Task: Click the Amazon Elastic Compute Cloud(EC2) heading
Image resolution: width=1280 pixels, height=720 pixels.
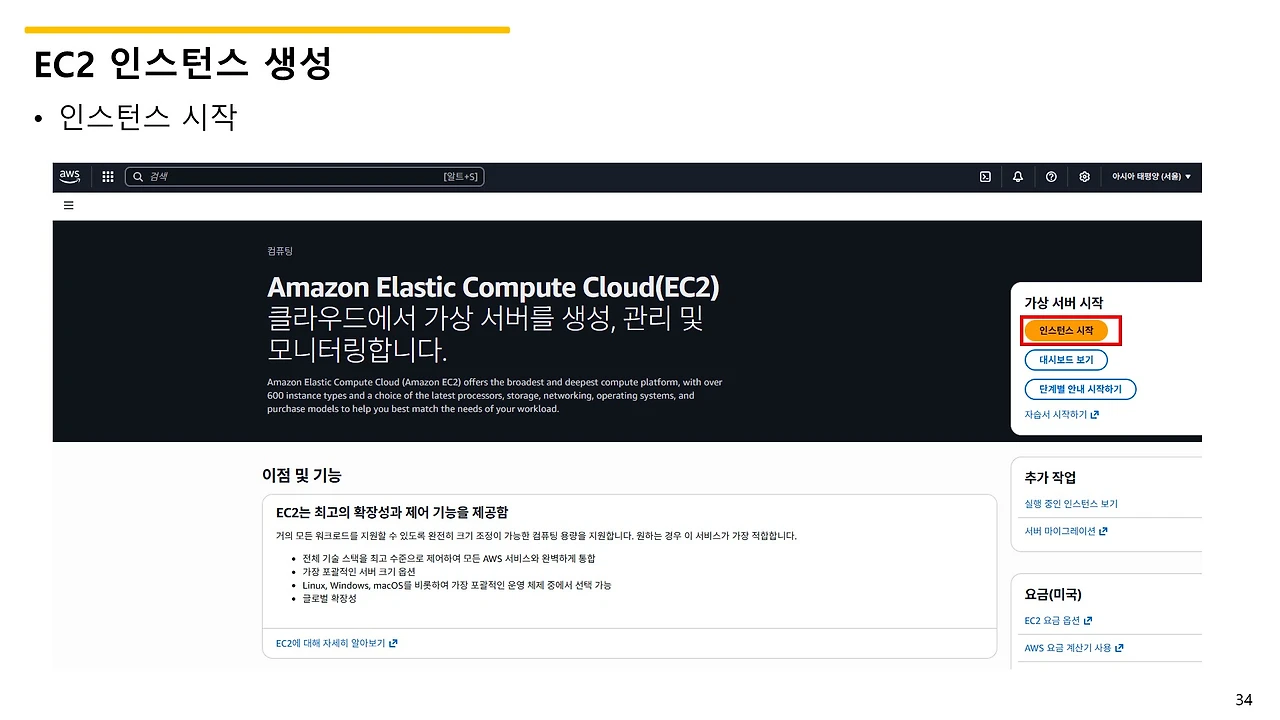Action: (493, 288)
